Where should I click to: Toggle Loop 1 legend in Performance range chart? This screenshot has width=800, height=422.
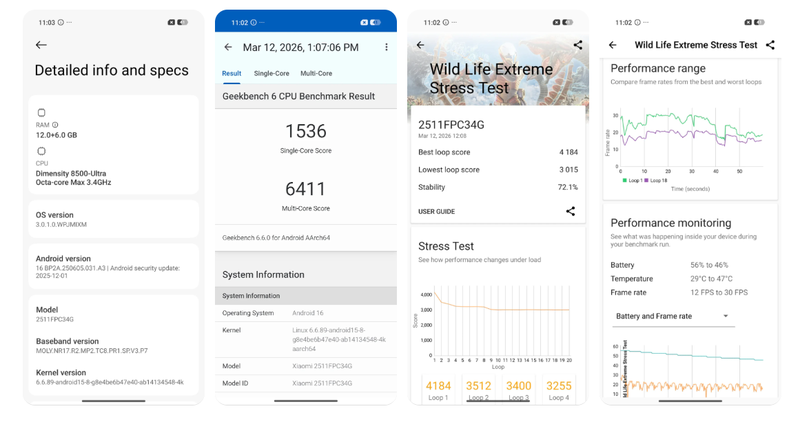pyautogui.click(x=630, y=180)
